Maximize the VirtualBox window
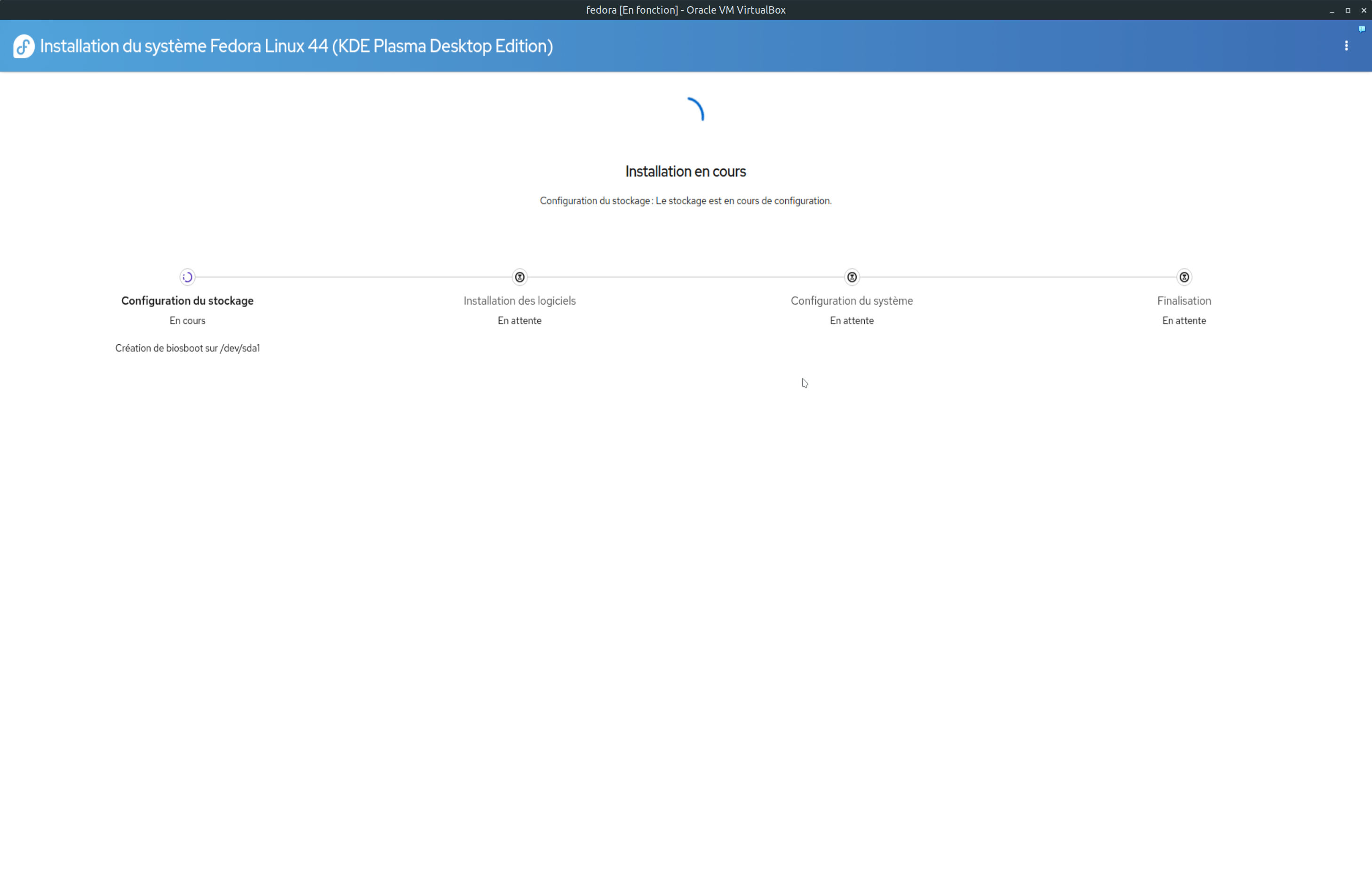1372x878 pixels. point(1348,10)
